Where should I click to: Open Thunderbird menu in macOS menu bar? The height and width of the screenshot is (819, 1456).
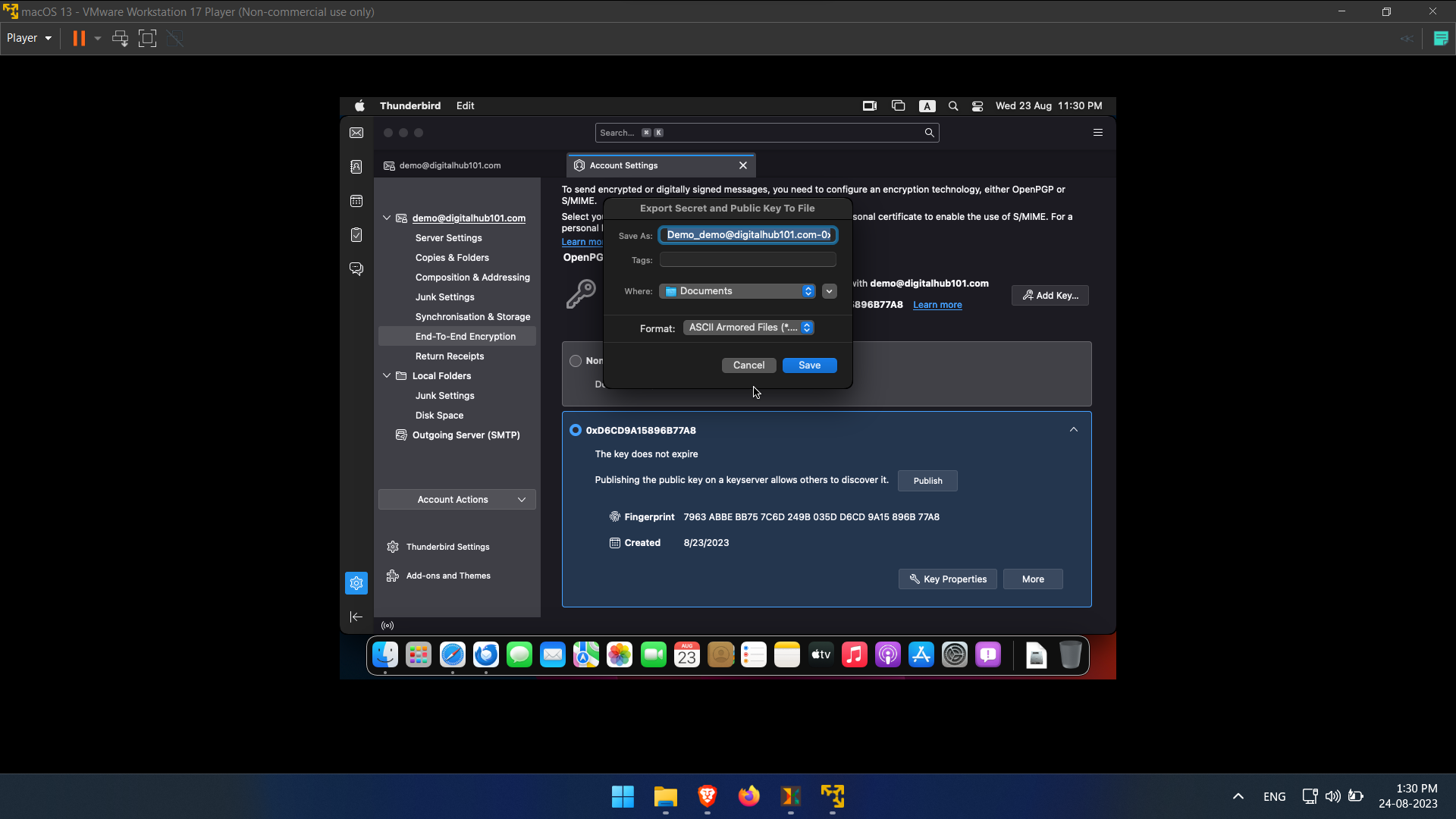click(x=410, y=106)
